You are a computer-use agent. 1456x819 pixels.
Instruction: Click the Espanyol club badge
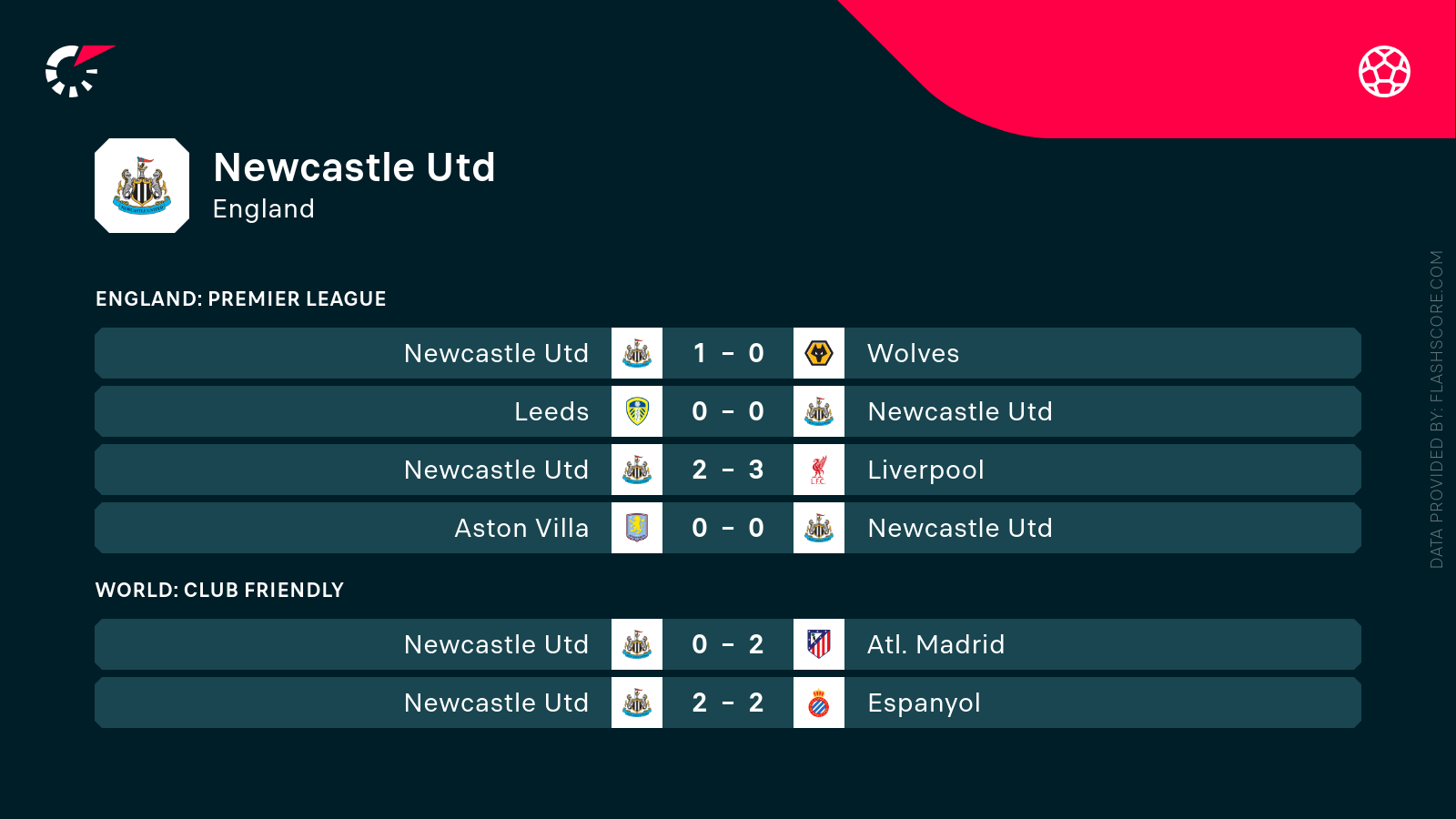point(819,703)
